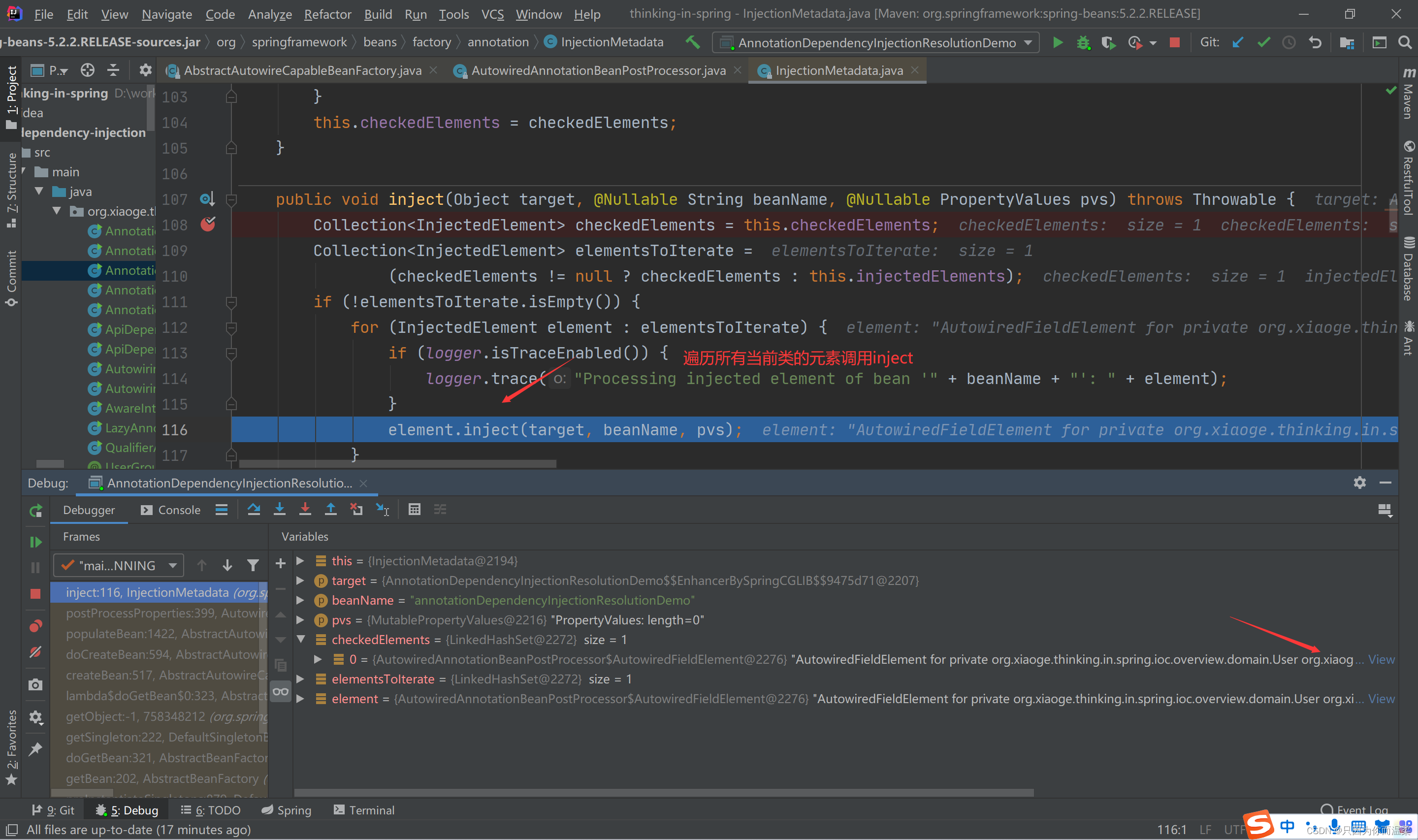The height and width of the screenshot is (840, 1418).
Task: Click the View Breakpoints icon
Action: [35, 626]
